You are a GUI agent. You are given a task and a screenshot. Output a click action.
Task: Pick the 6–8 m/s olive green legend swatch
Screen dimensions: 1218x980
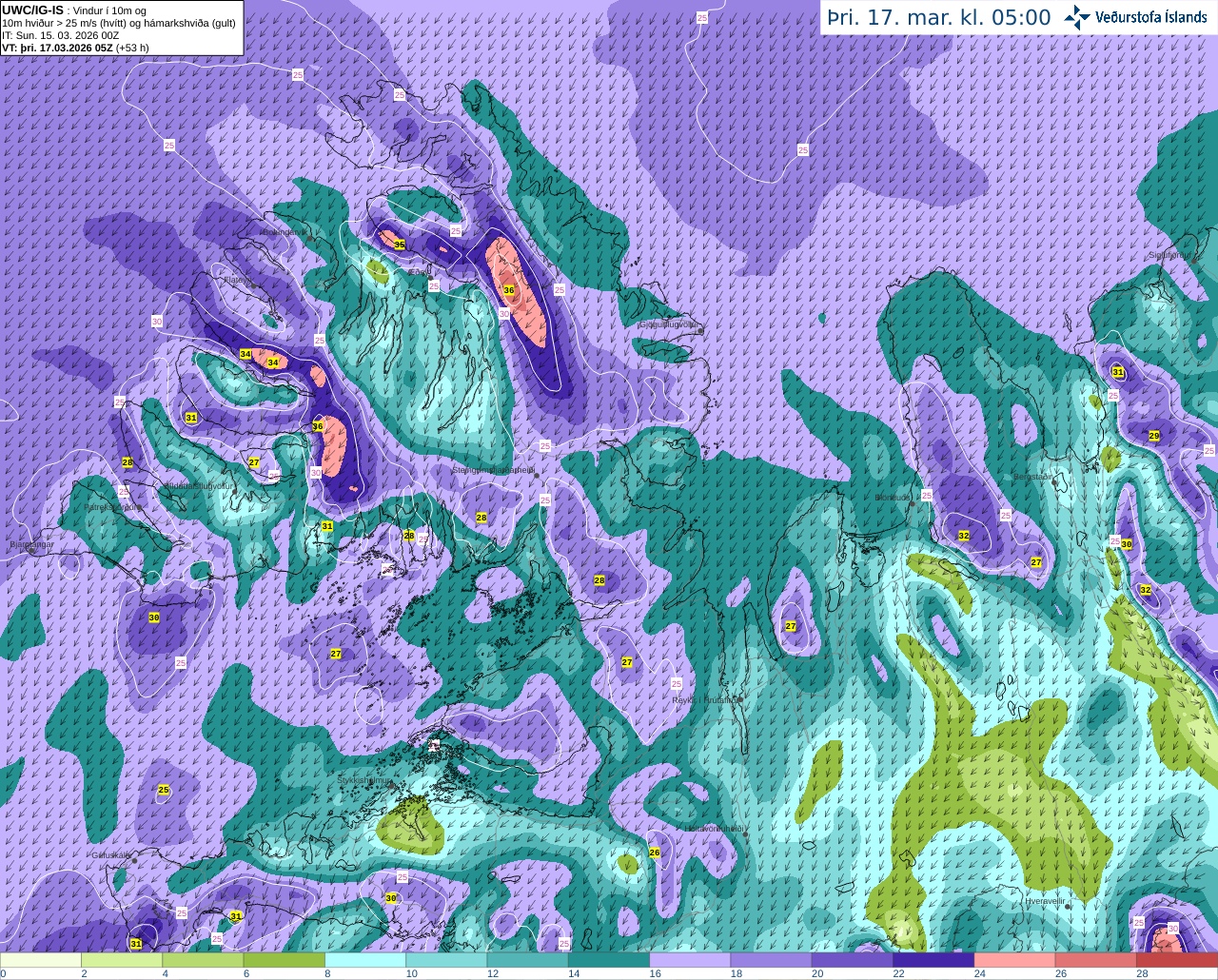point(285,960)
